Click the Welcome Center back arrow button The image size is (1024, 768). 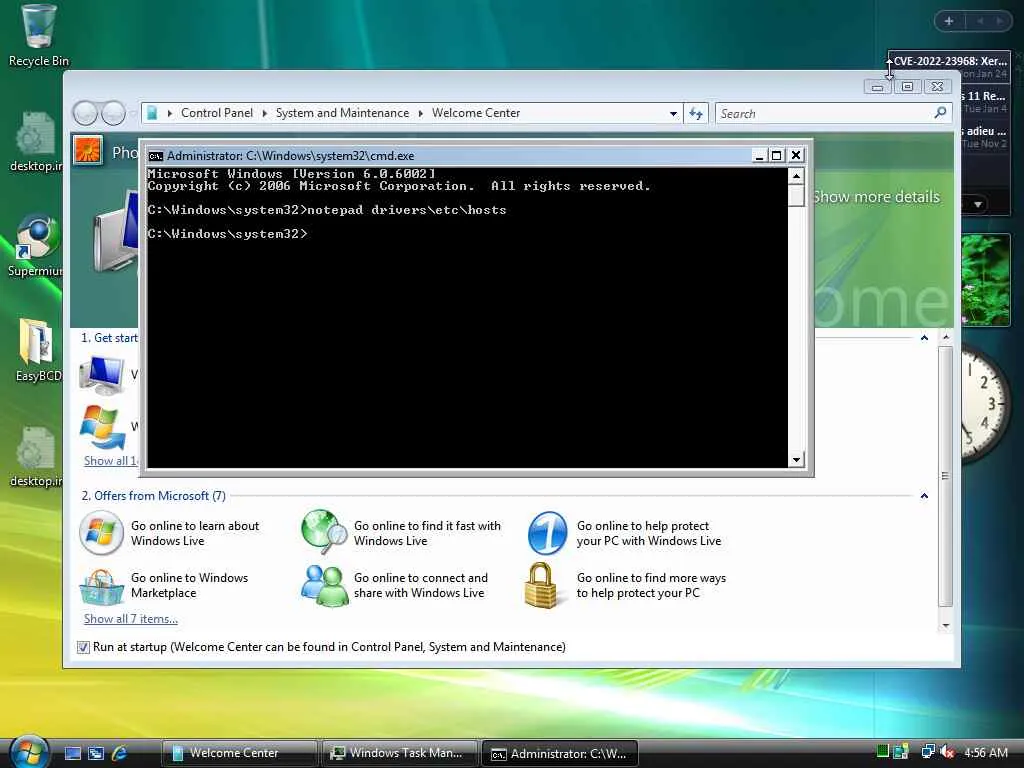pyautogui.click(x=86, y=113)
